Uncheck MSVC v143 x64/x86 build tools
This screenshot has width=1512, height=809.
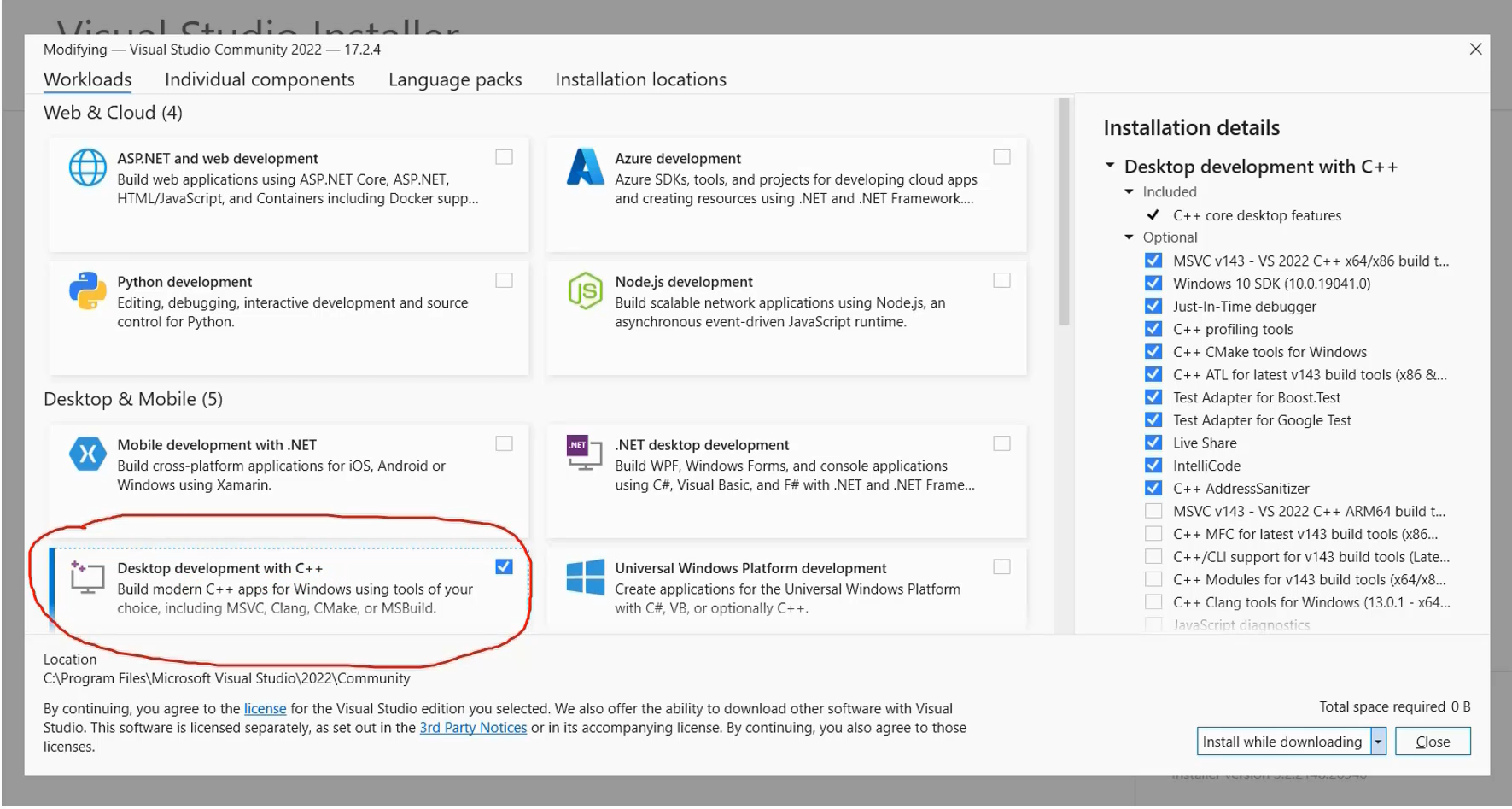[1153, 261]
